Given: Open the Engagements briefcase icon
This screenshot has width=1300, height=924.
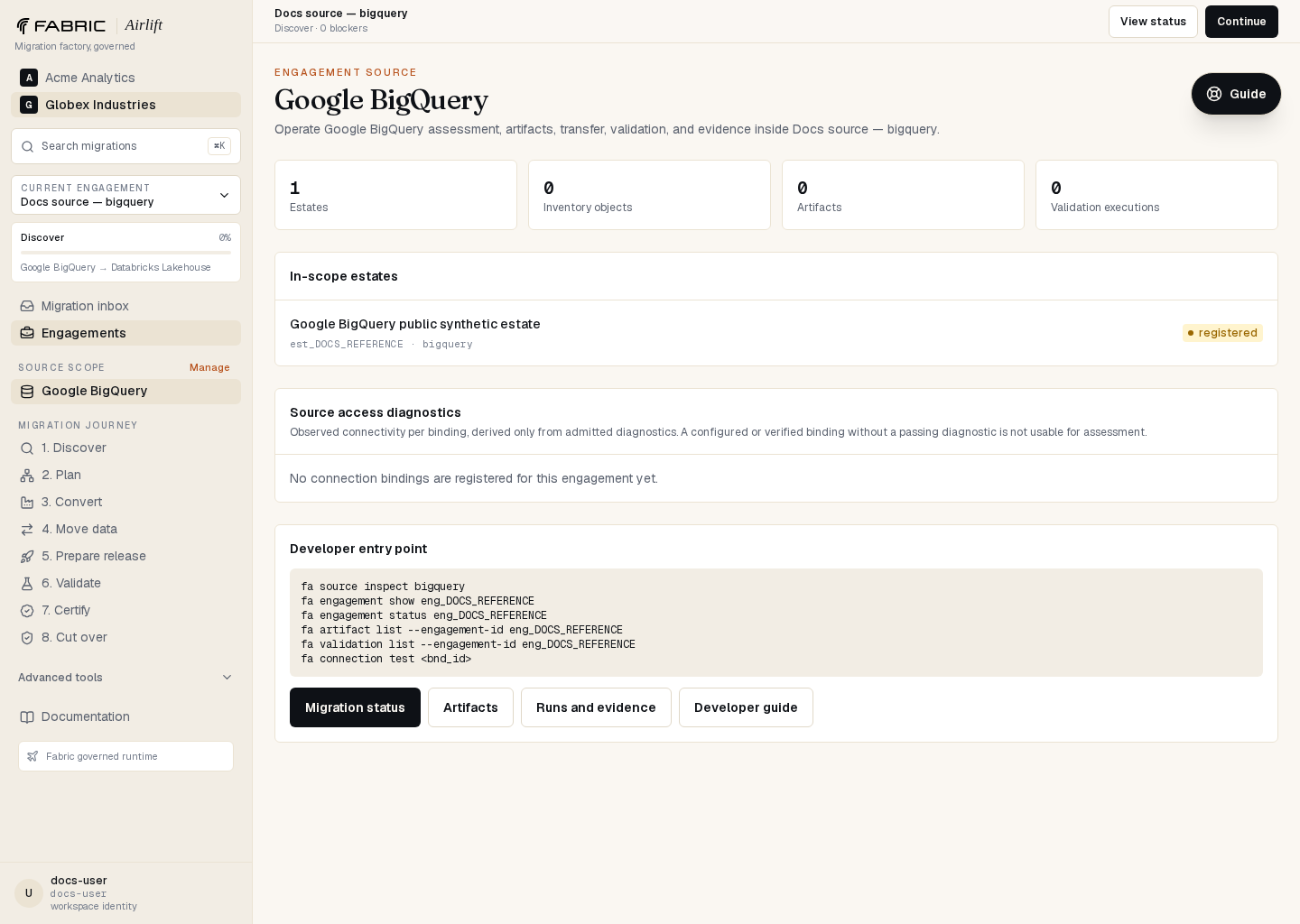Looking at the screenshot, I should (27, 333).
